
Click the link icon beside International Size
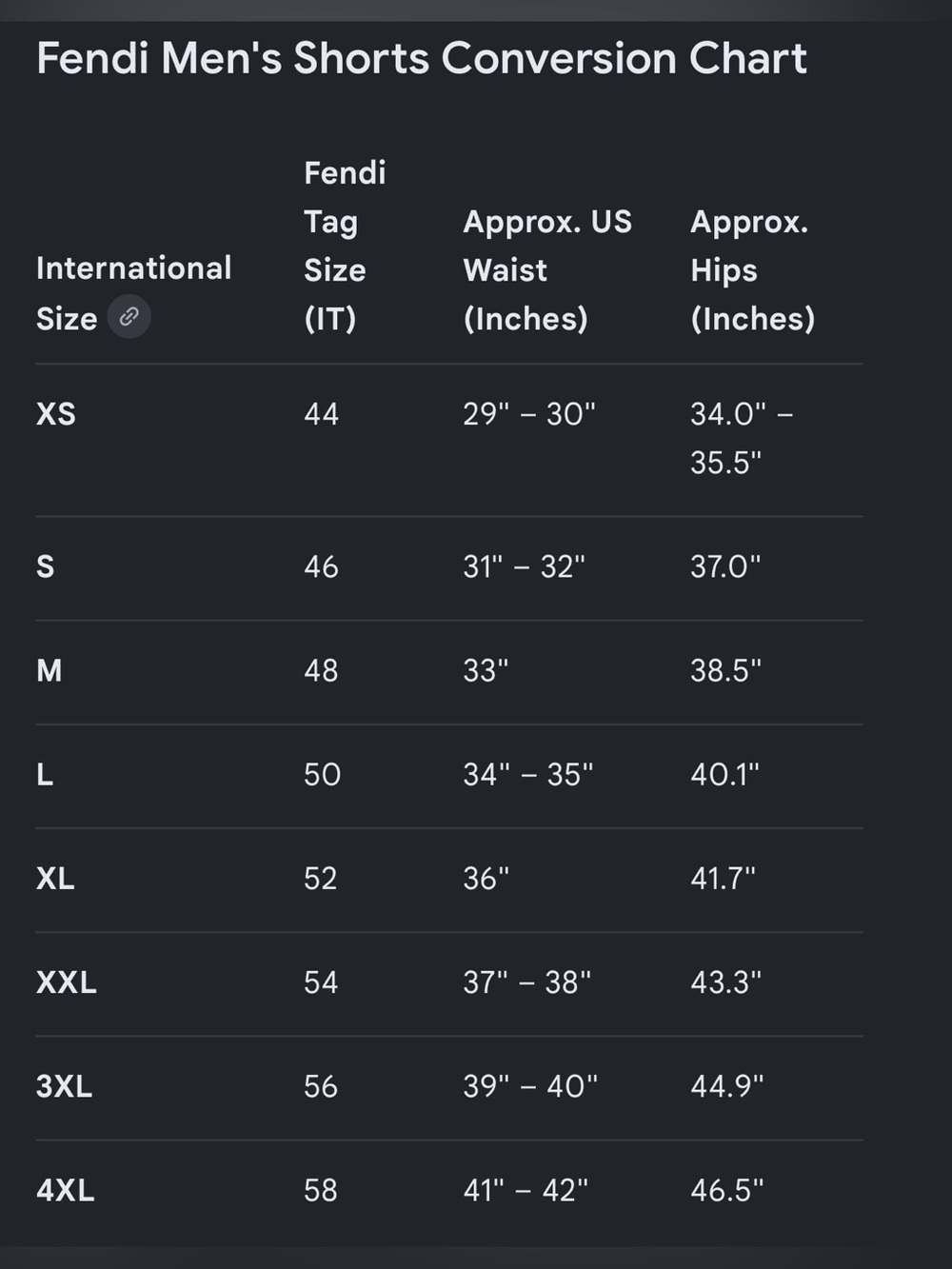pyautogui.click(x=129, y=316)
